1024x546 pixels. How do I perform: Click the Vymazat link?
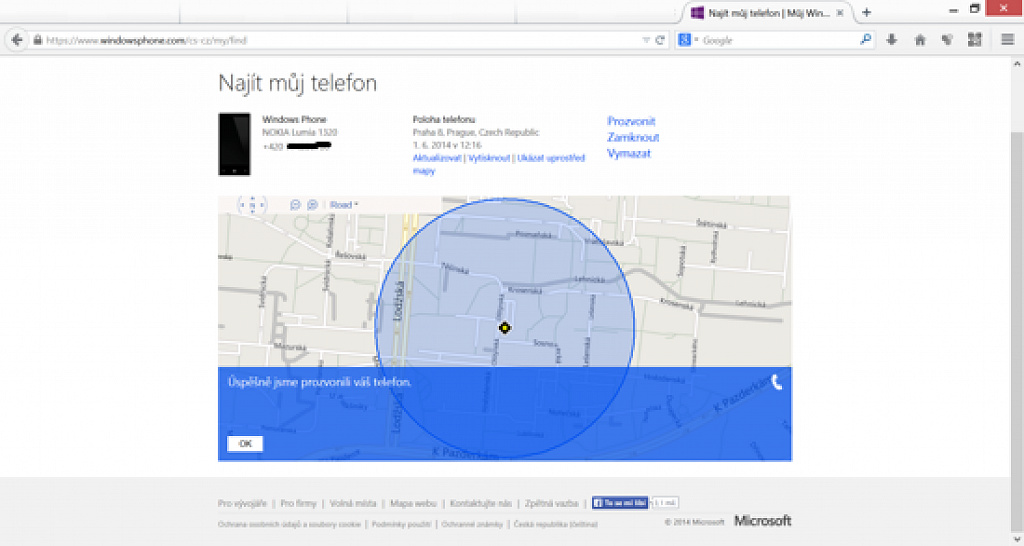(629, 153)
